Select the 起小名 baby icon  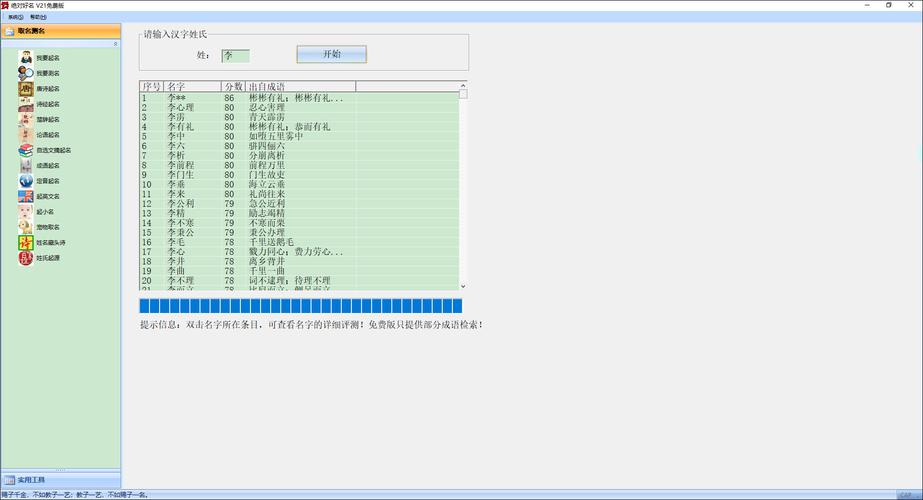(25, 211)
